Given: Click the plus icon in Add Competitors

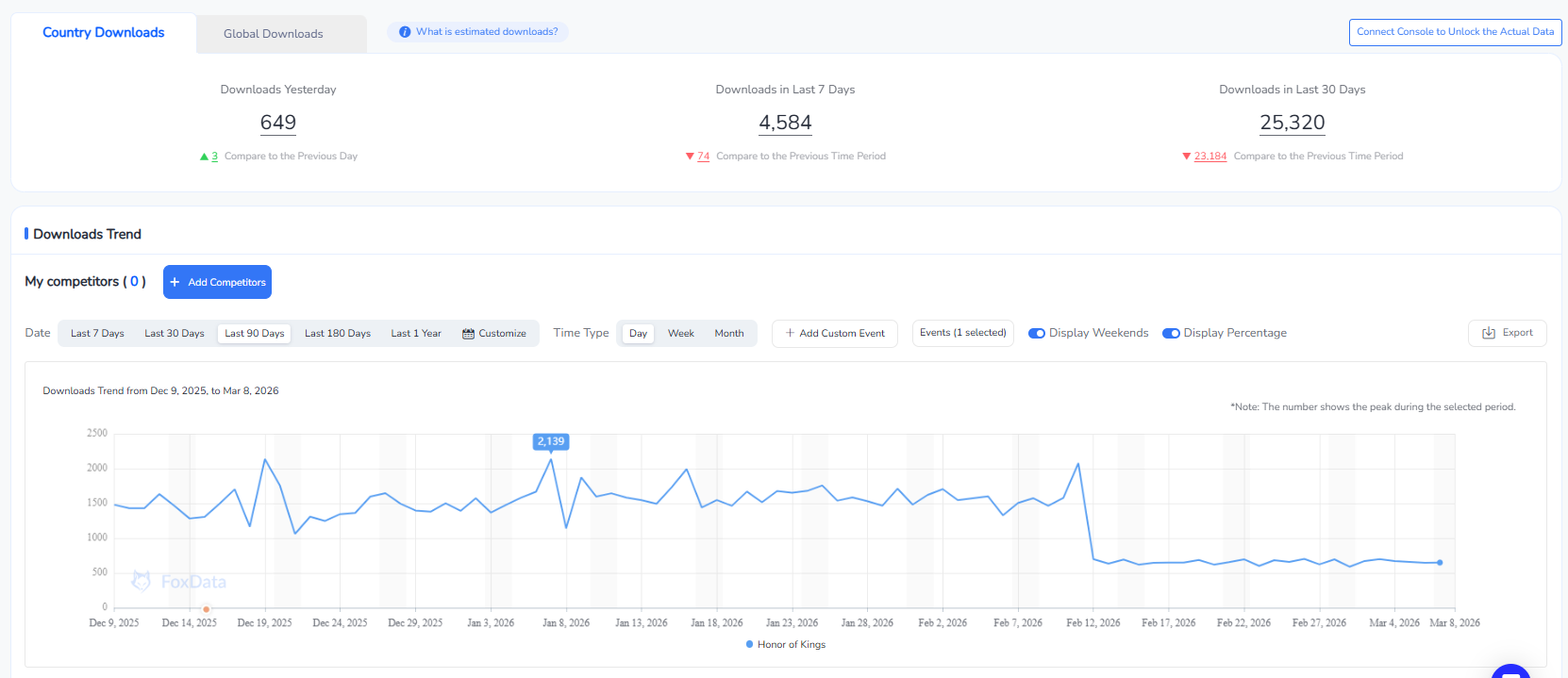Looking at the screenshot, I should [175, 282].
